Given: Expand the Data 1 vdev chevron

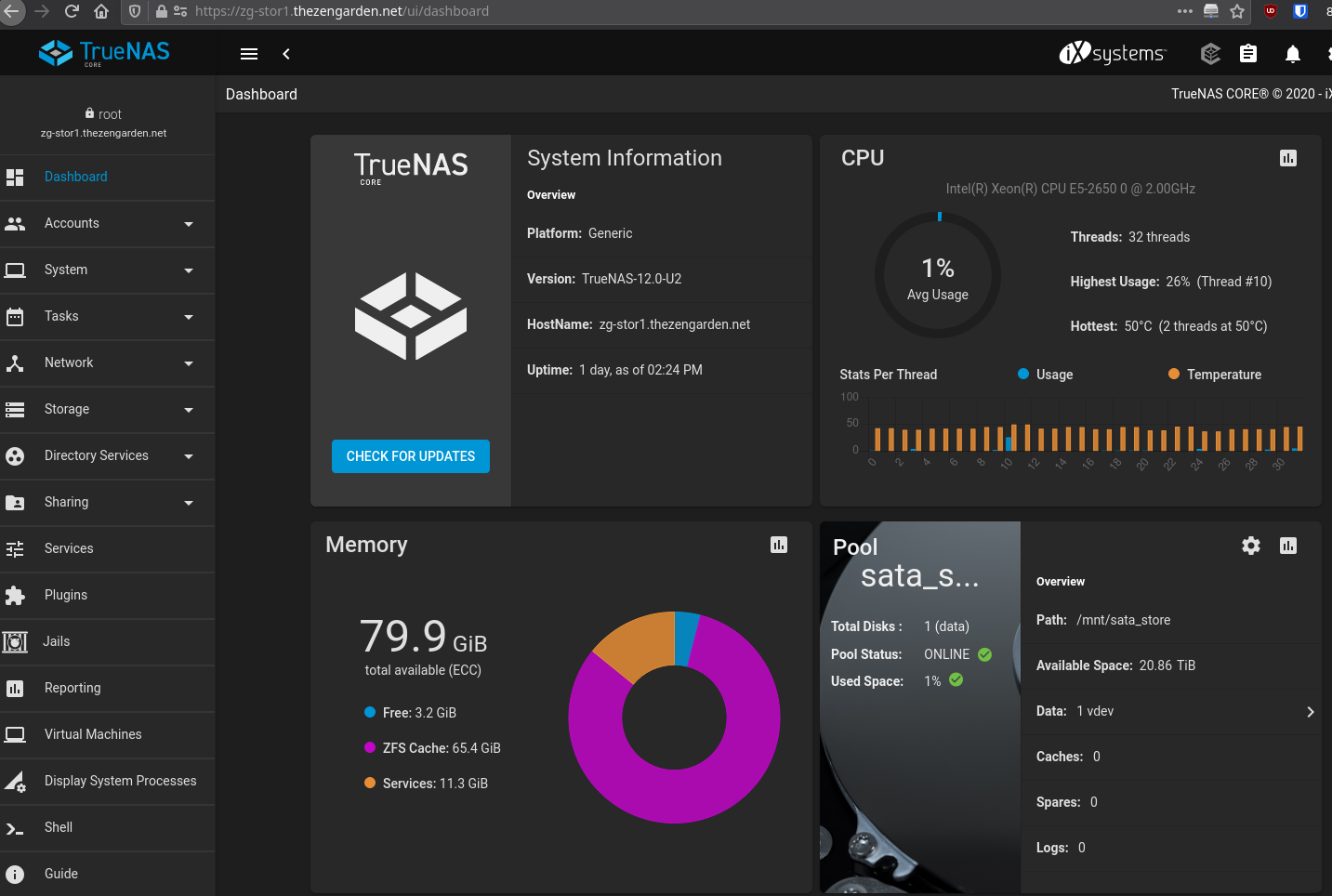Looking at the screenshot, I should coord(1311,712).
